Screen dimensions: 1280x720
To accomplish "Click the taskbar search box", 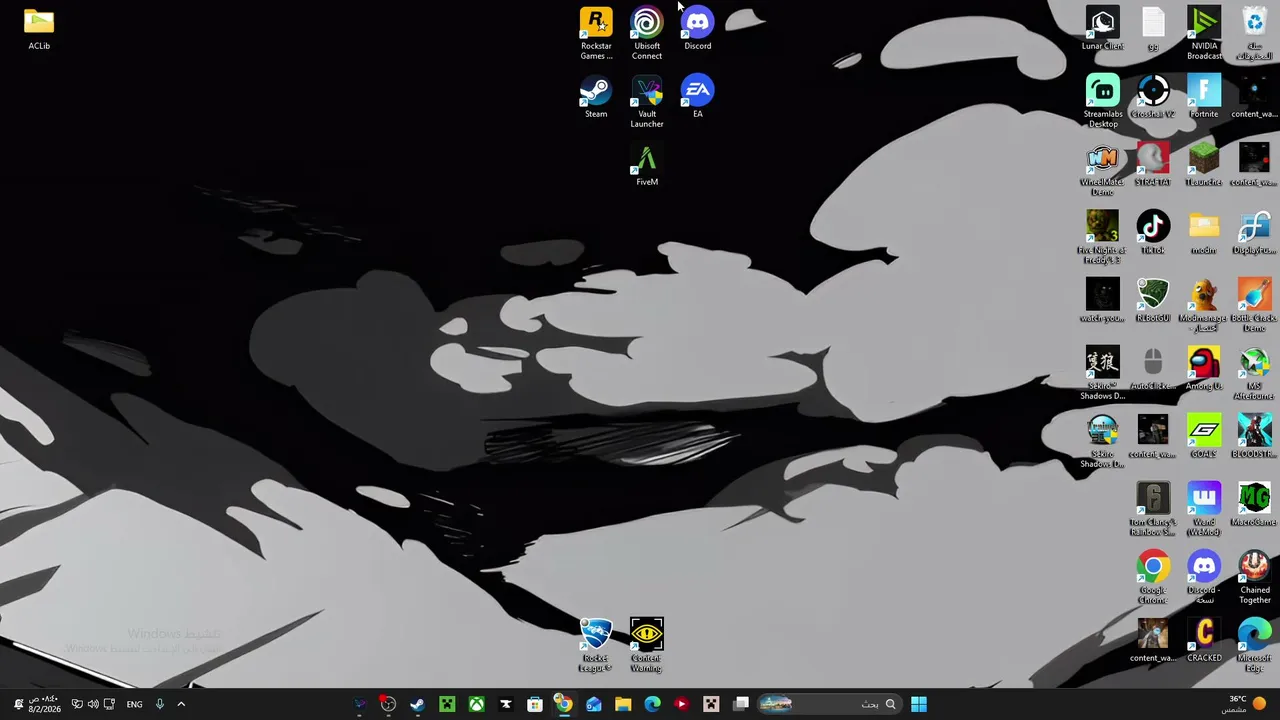I will pyautogui.click(x=830, y=704).
